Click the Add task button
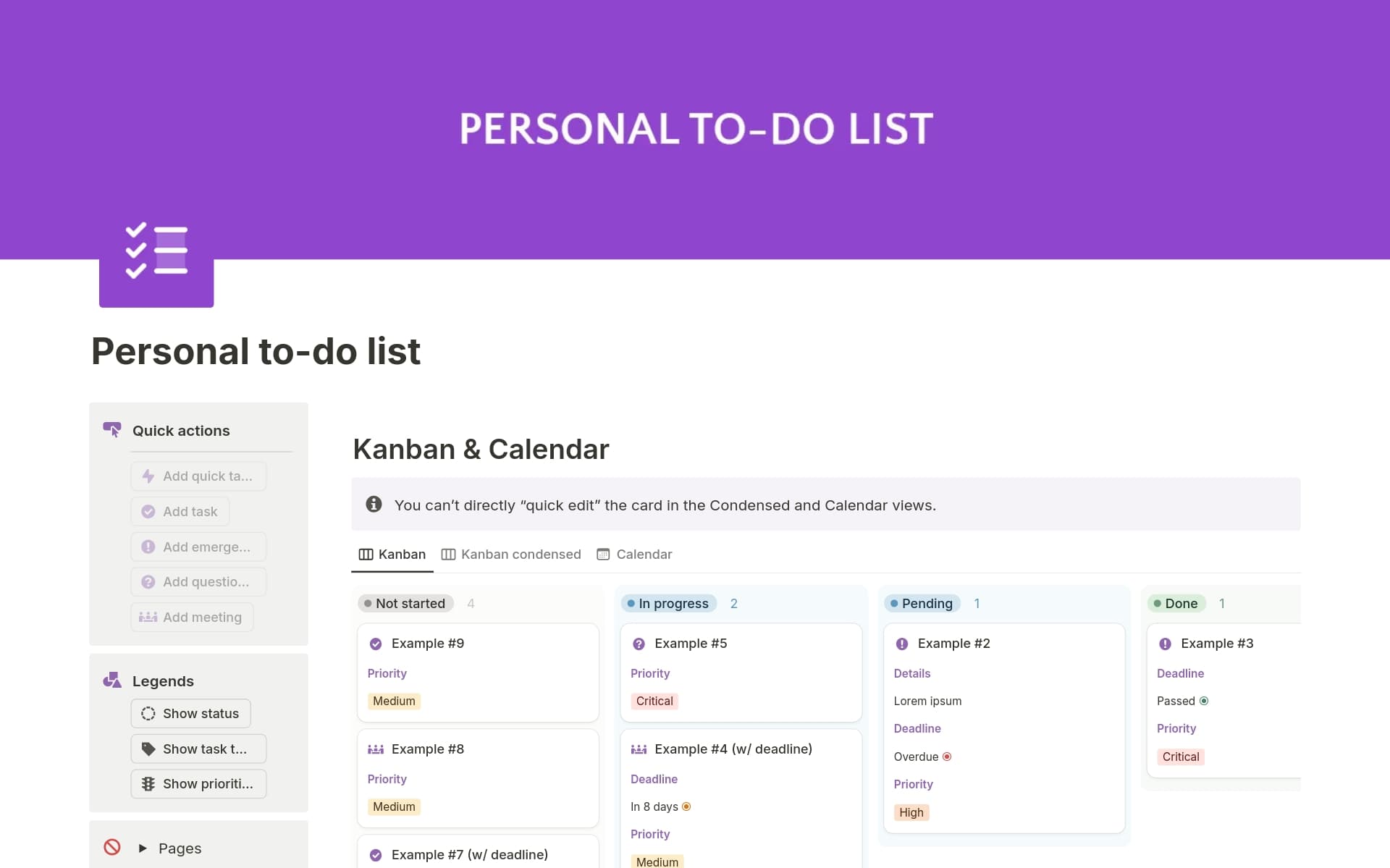The width and height of the screenshot is (1390, 868). coord(180,511)
